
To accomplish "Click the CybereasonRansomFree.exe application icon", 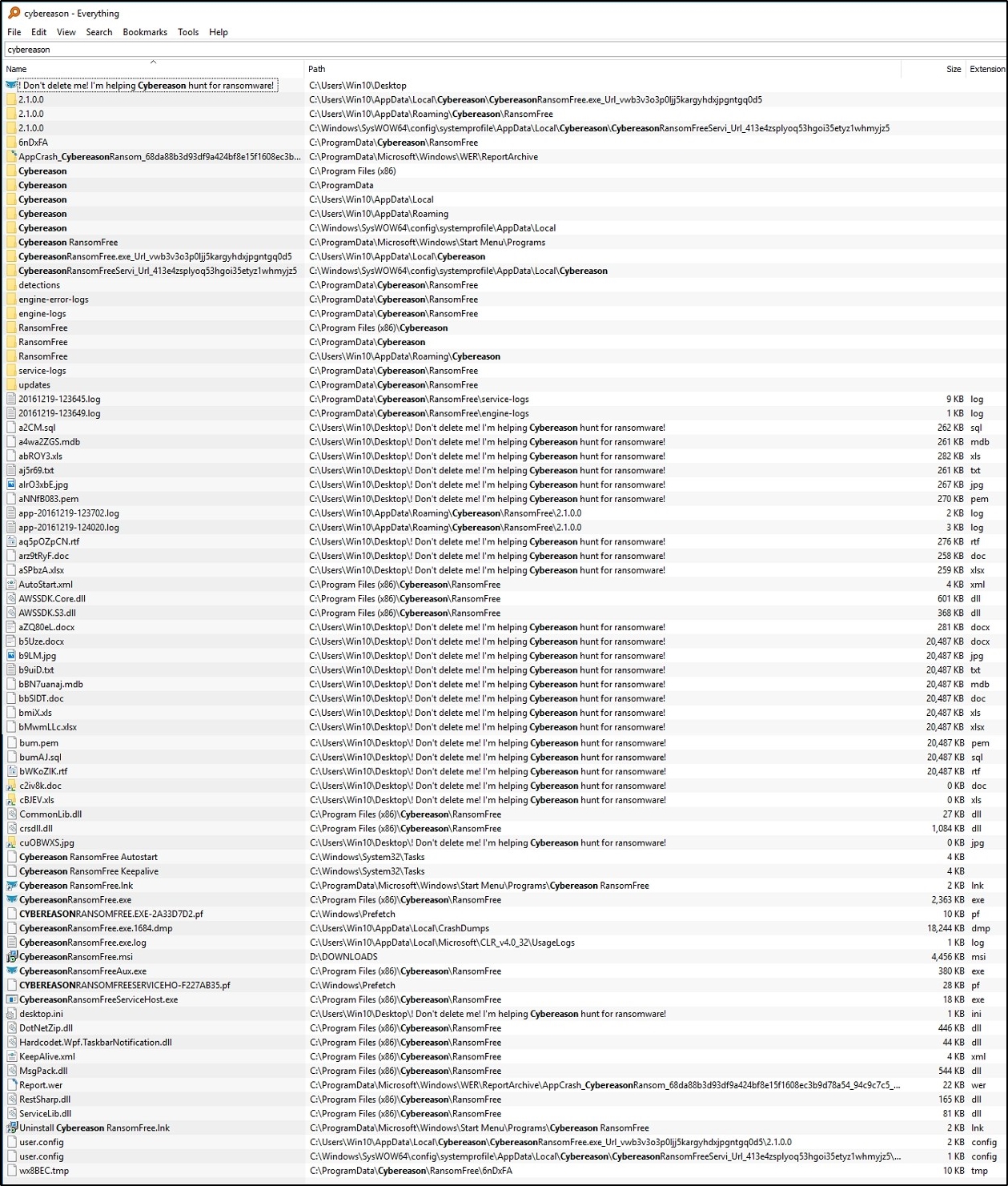I will pos(11,900).
